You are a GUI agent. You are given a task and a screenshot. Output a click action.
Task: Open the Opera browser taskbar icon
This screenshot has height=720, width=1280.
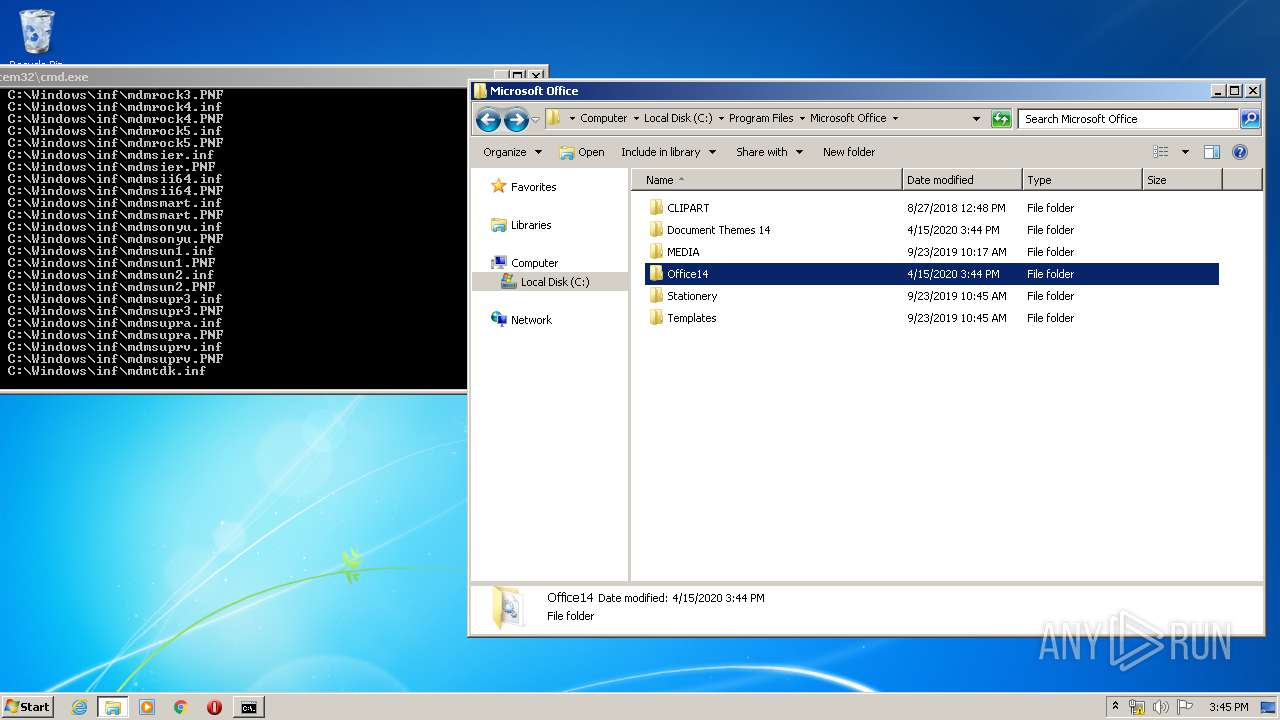pyautogui.click(x=214, y=707)
